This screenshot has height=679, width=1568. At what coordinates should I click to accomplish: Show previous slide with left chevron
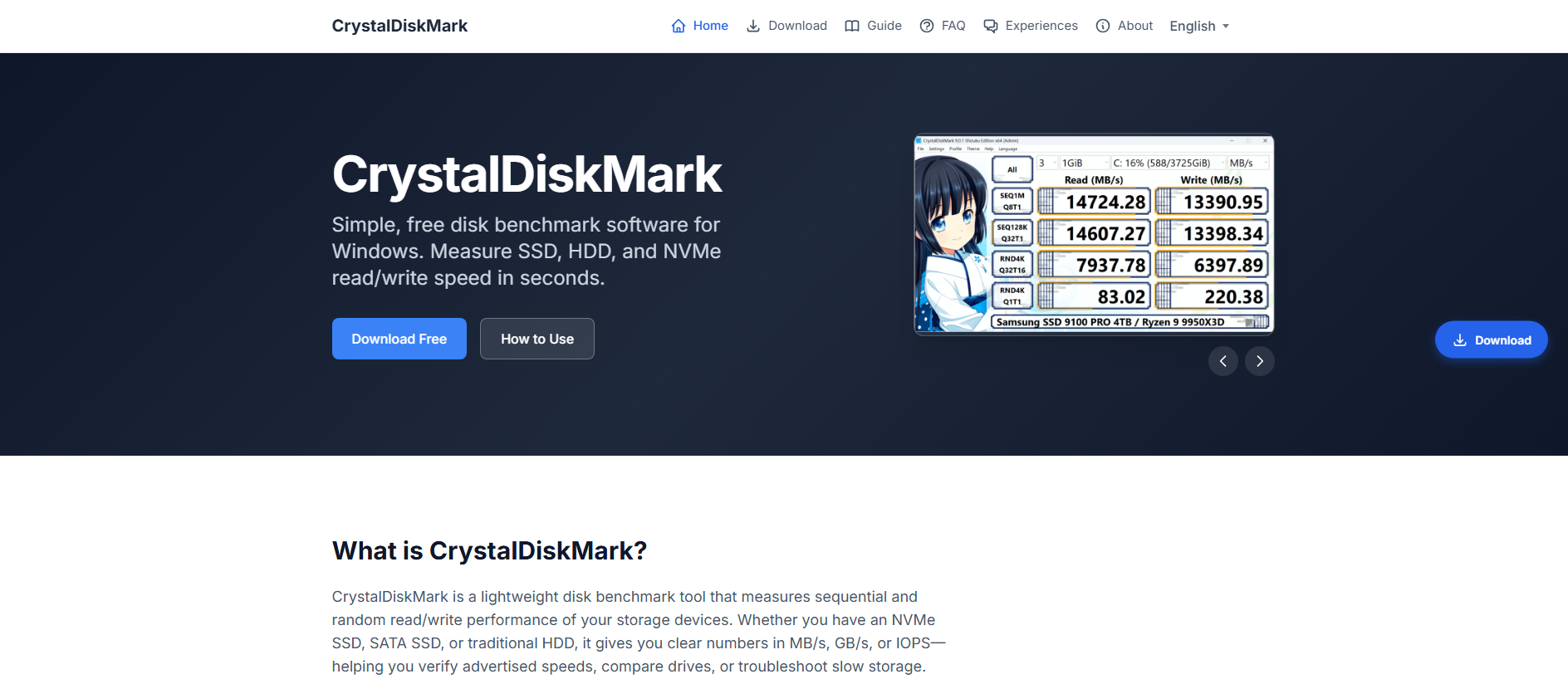(1223, 361)
